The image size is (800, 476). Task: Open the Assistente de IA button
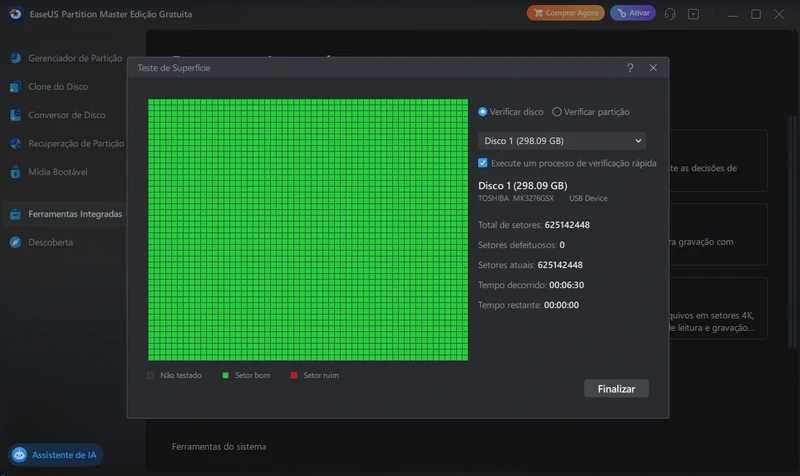(x=55, y=455)
